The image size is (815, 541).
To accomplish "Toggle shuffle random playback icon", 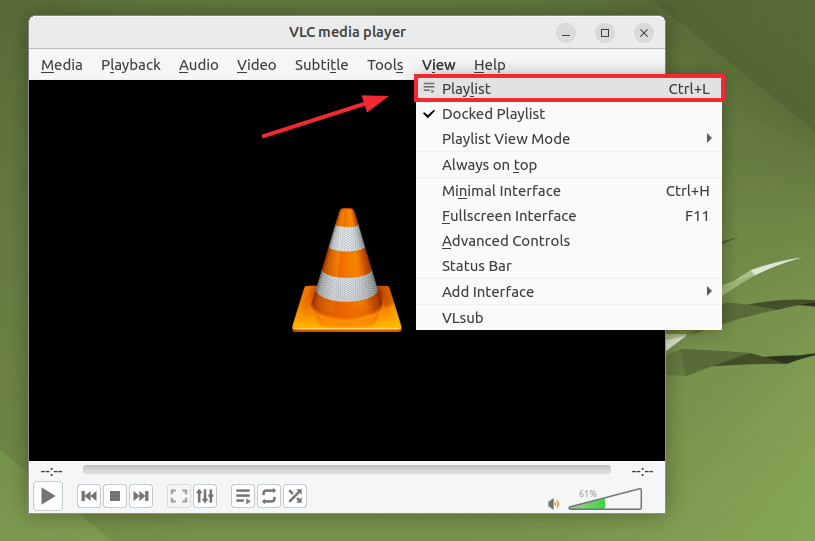I will click(295, 496).
